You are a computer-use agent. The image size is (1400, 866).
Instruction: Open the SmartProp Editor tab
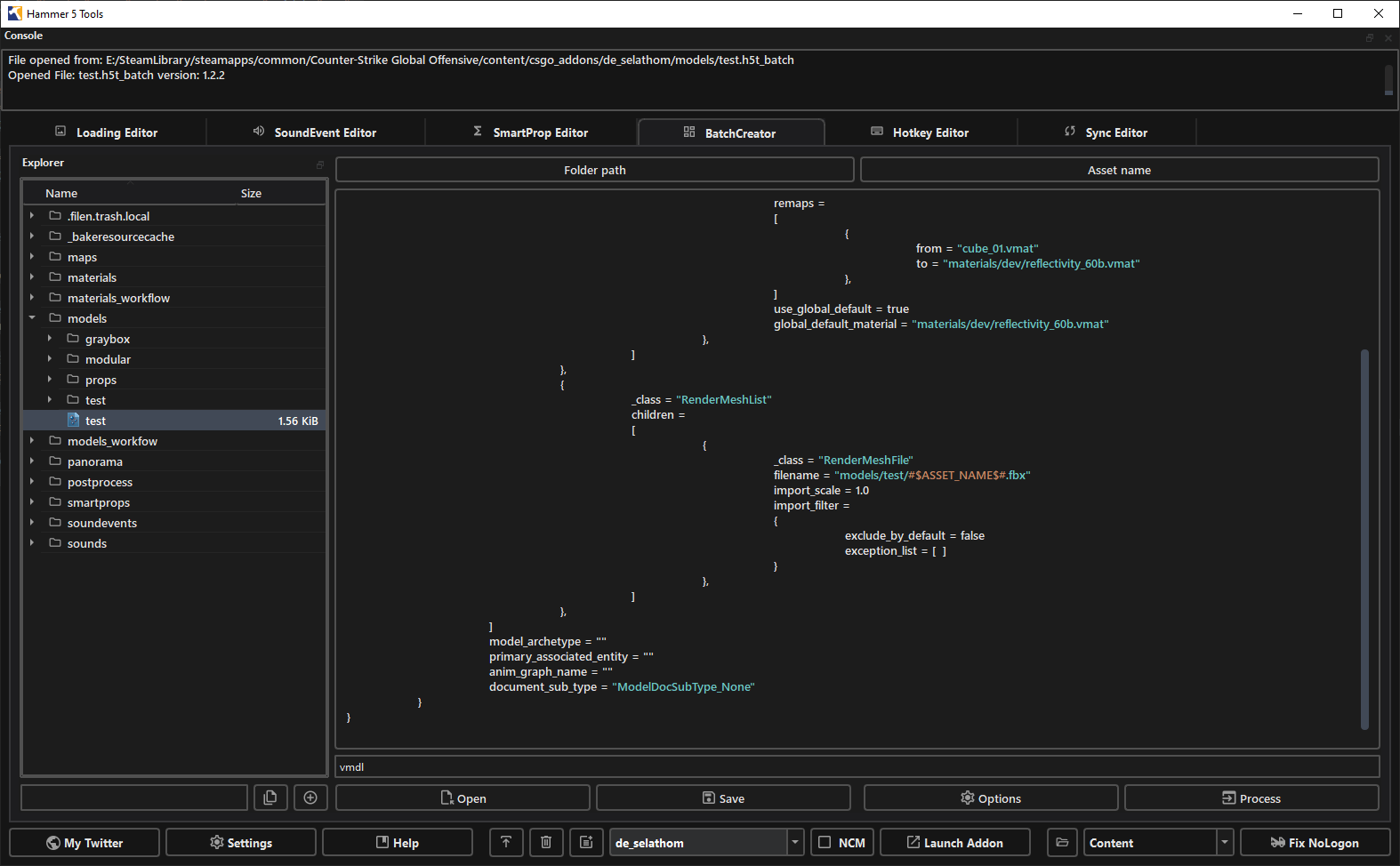pos(531,132)
